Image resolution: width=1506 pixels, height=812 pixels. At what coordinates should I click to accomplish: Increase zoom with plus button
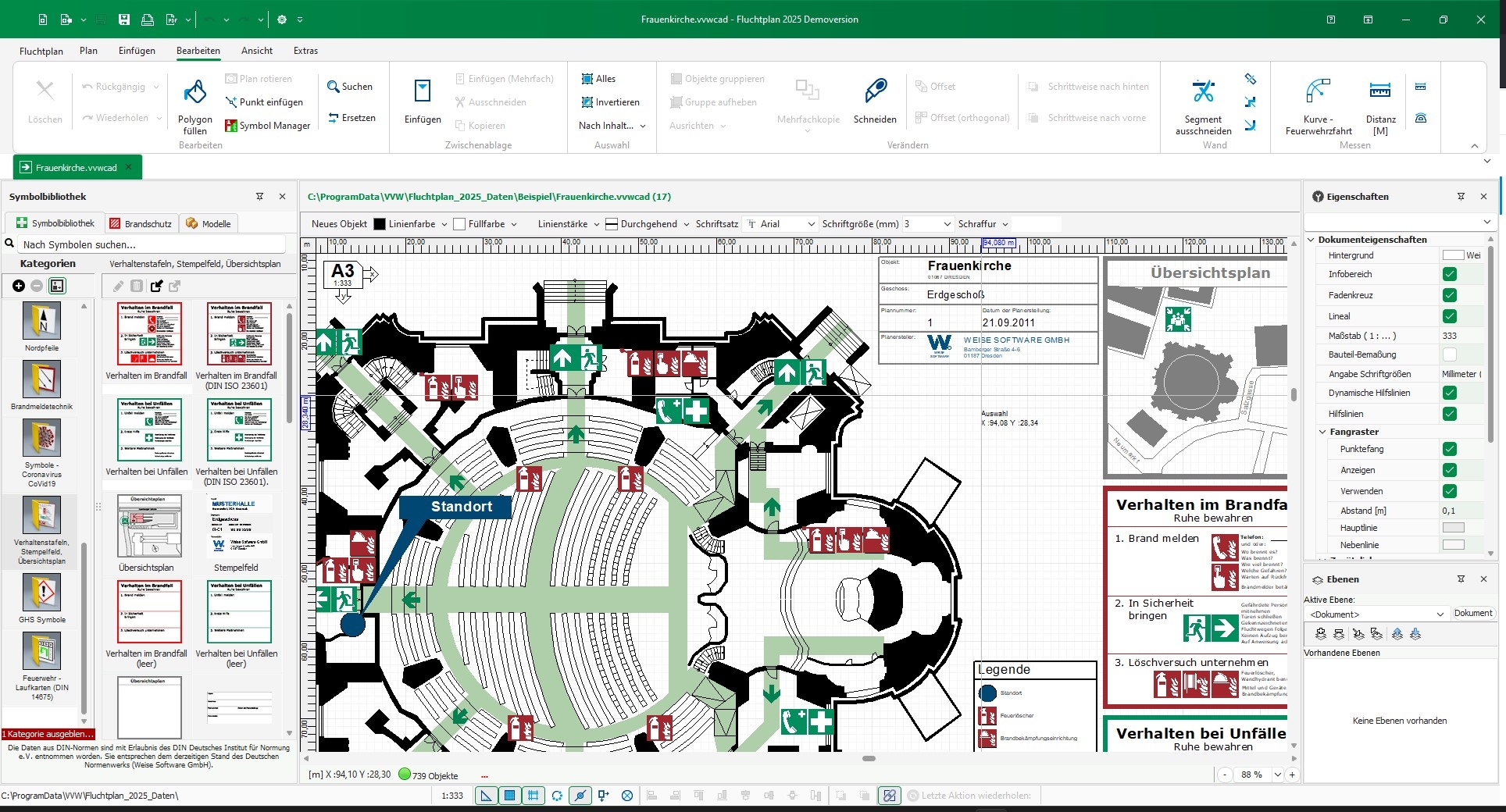pyautogui.click(x=1292, y=775)
